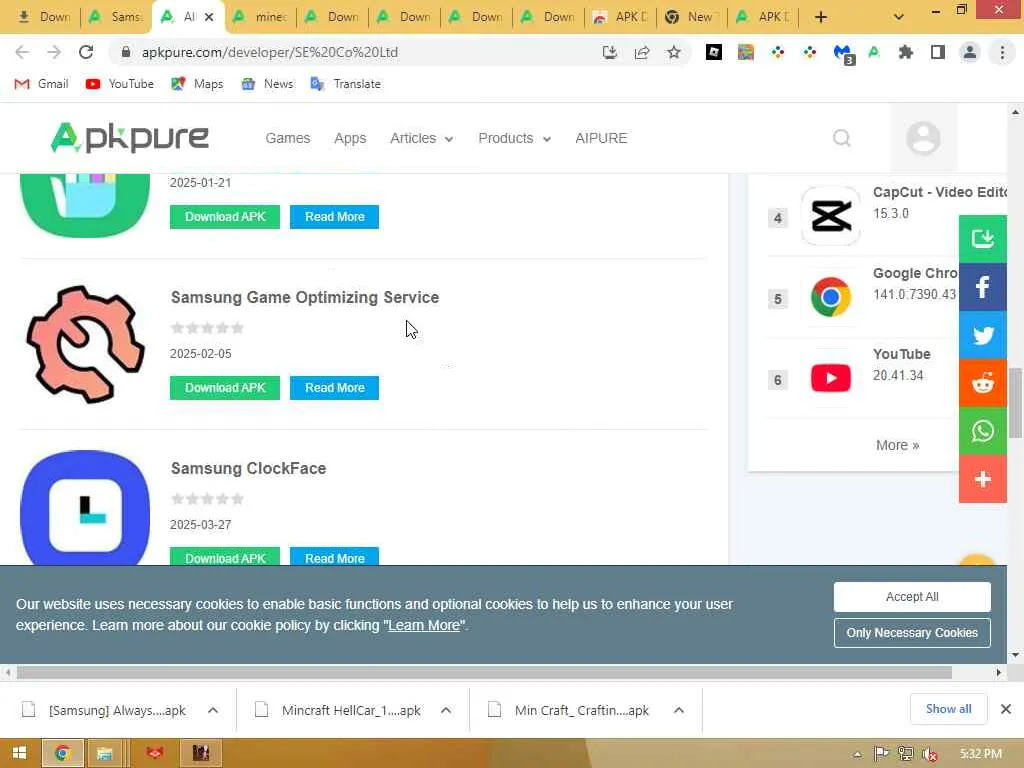1024x768 pixels.
Task: Show all downloads
Action: [948, 709]
